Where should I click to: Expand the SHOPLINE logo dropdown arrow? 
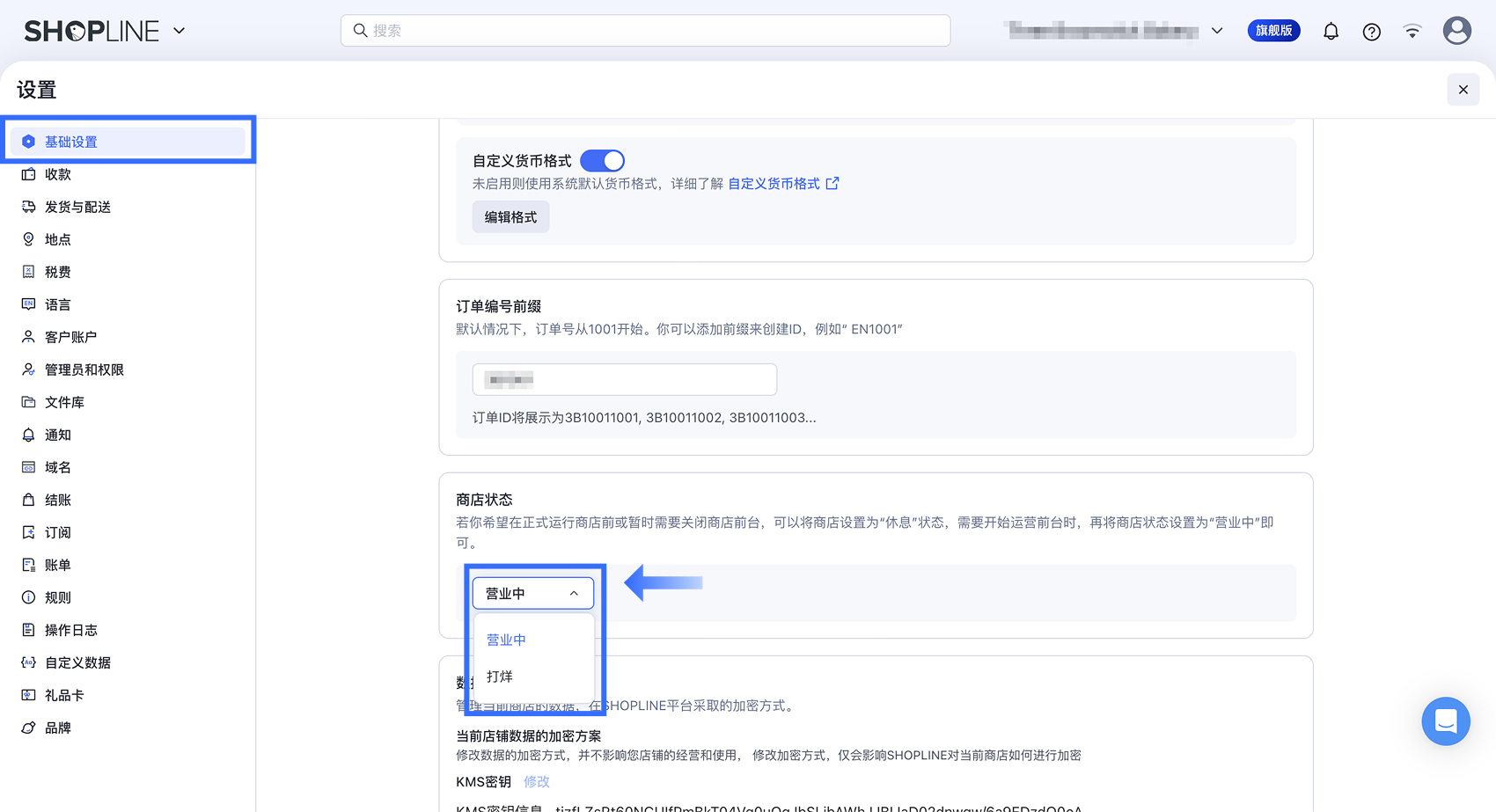tap(180, 31)
